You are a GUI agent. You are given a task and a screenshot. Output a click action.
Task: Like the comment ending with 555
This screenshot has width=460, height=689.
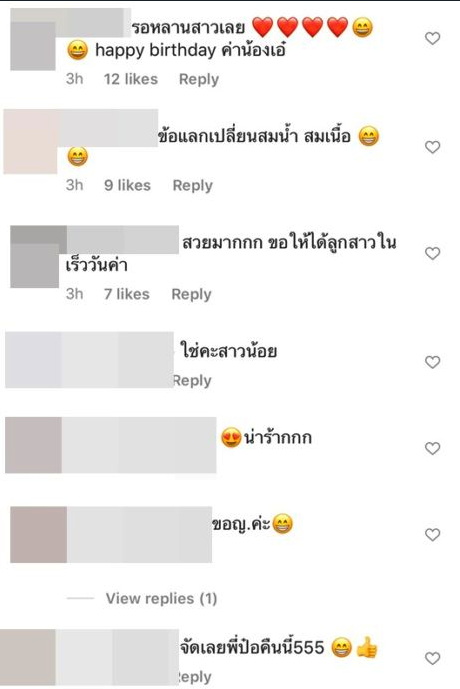(x=432, y=658)
